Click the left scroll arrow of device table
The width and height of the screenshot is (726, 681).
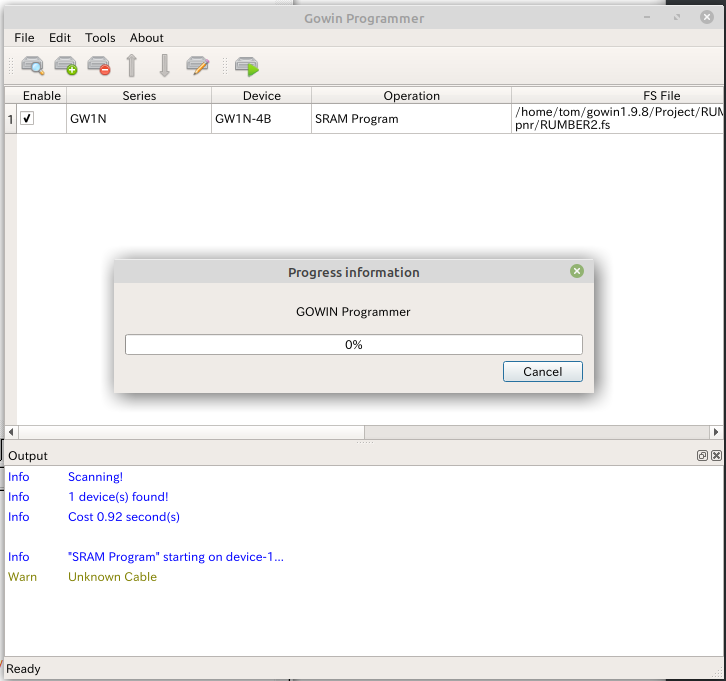coord(11,432)
